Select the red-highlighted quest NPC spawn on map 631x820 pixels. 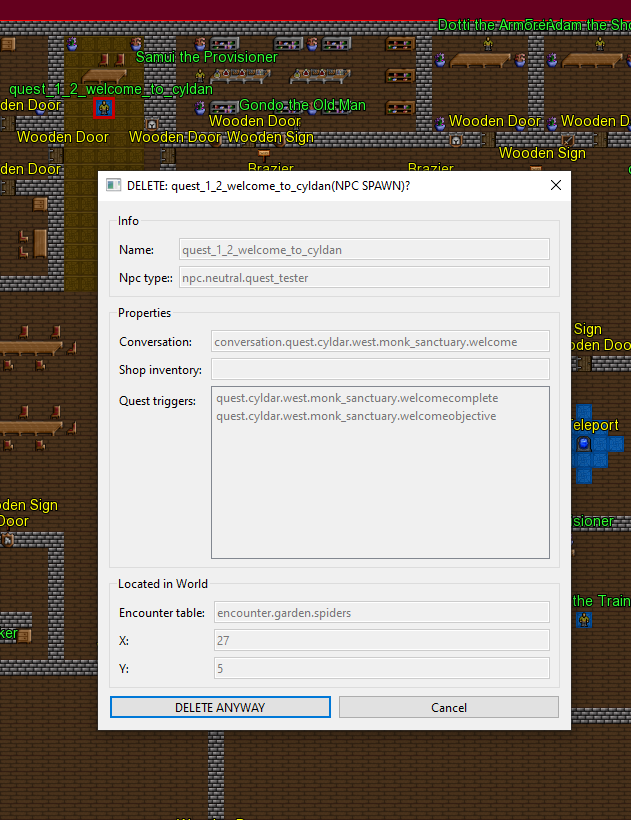pos(104,108)
